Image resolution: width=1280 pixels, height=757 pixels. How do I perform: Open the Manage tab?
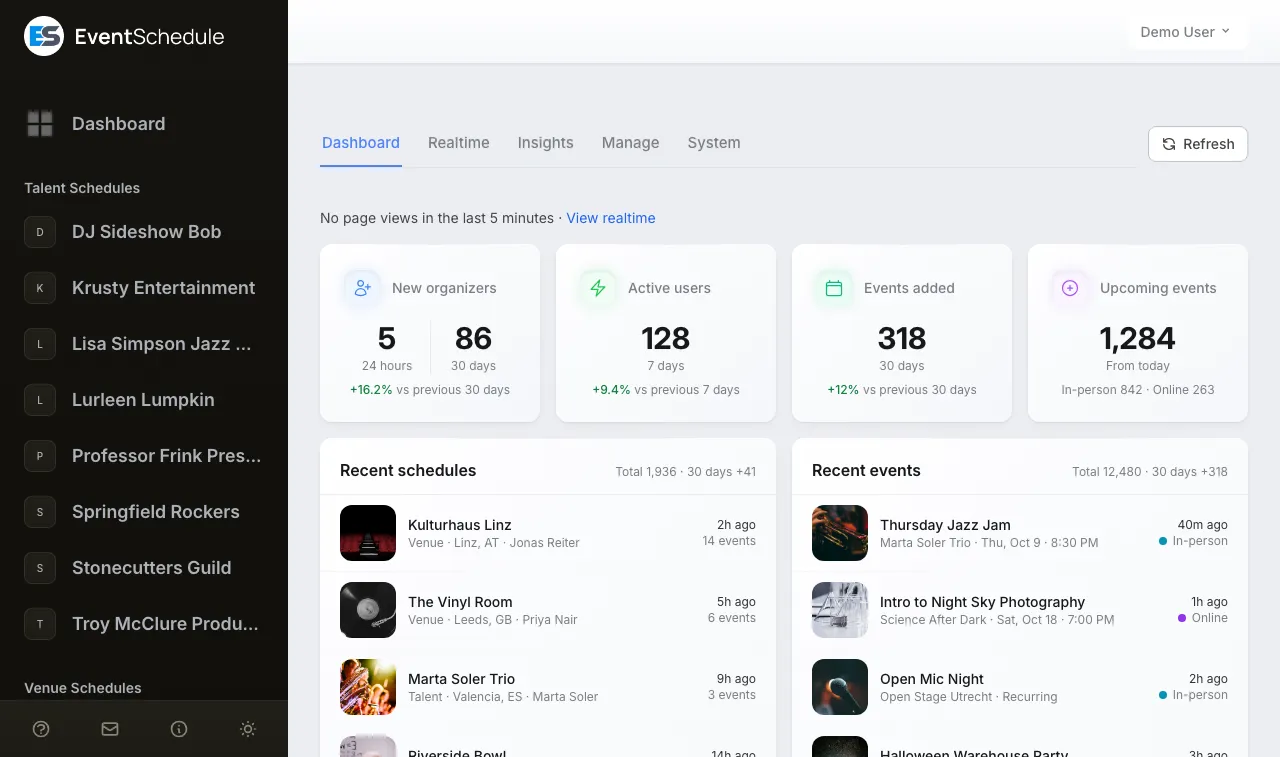(631, 143)
